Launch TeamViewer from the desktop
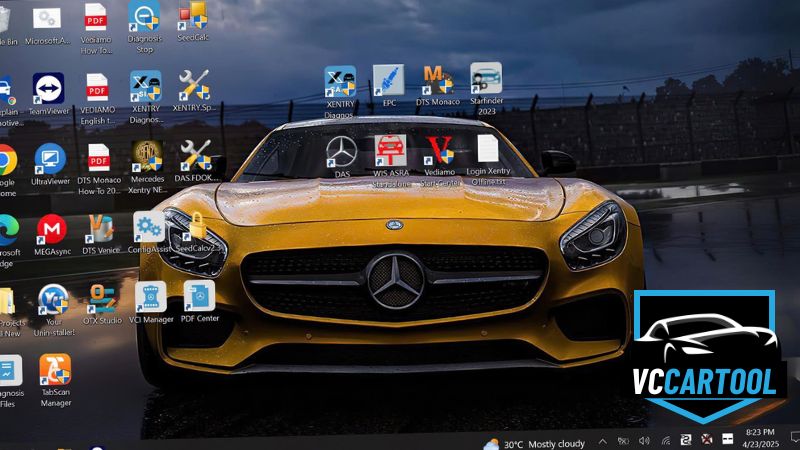This screenshot has height=450, width=800. (x=48, y=94)
